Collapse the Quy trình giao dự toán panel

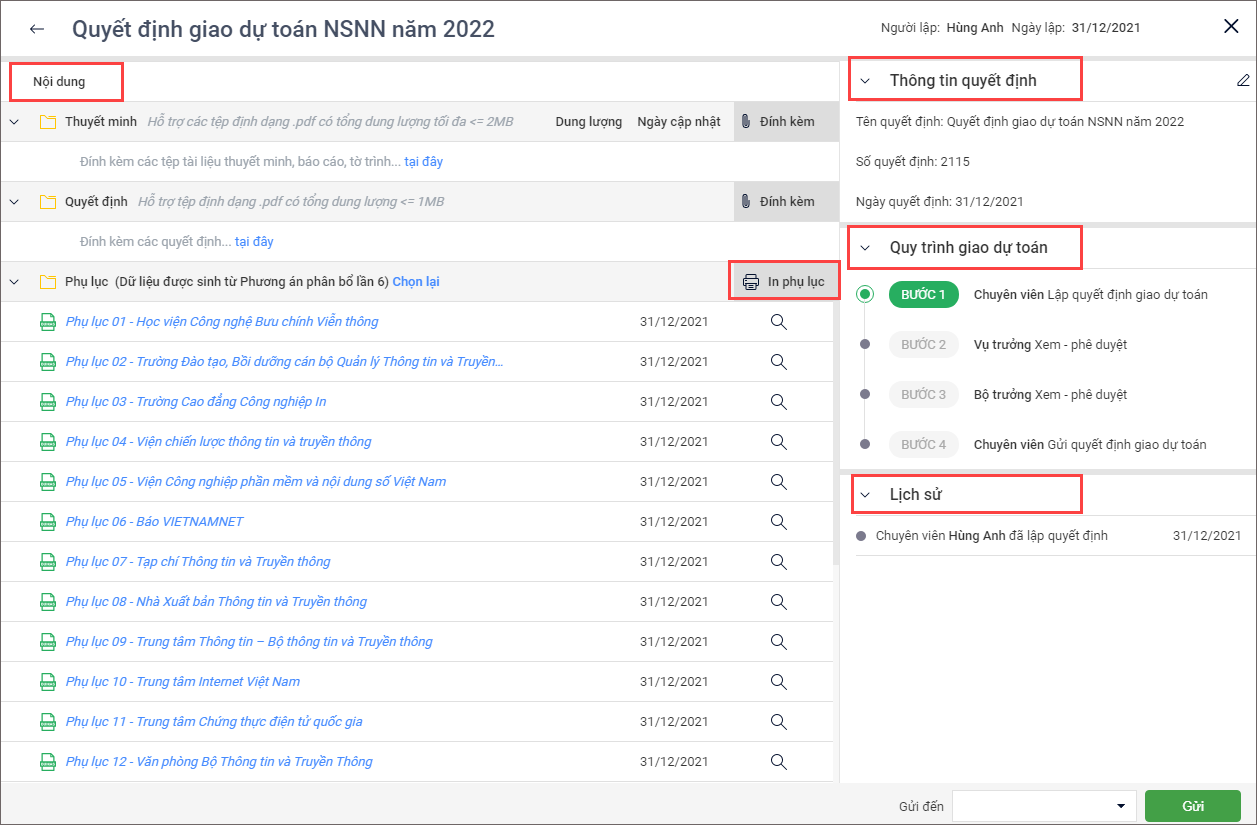[x=866, y=247]
